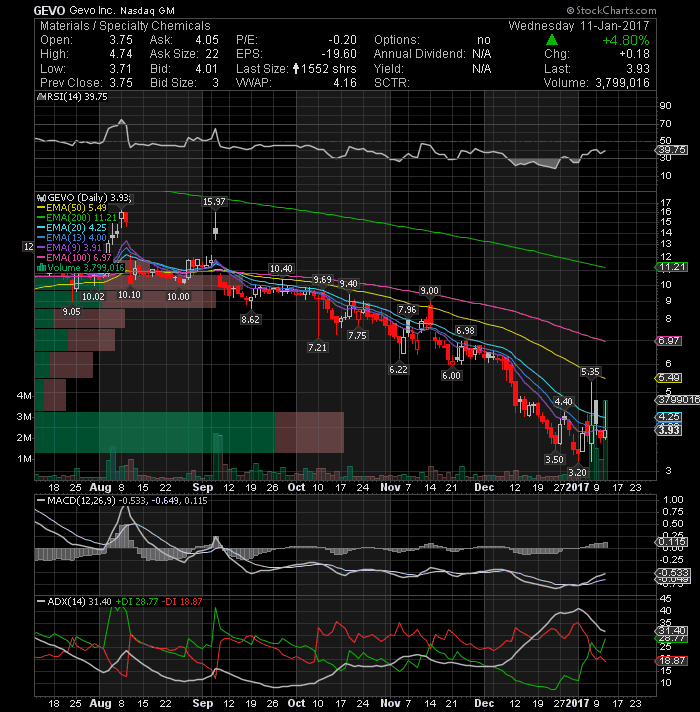The image size is (700, 712).
Task: Click the 7.96 price label
Action: point(407,310)
